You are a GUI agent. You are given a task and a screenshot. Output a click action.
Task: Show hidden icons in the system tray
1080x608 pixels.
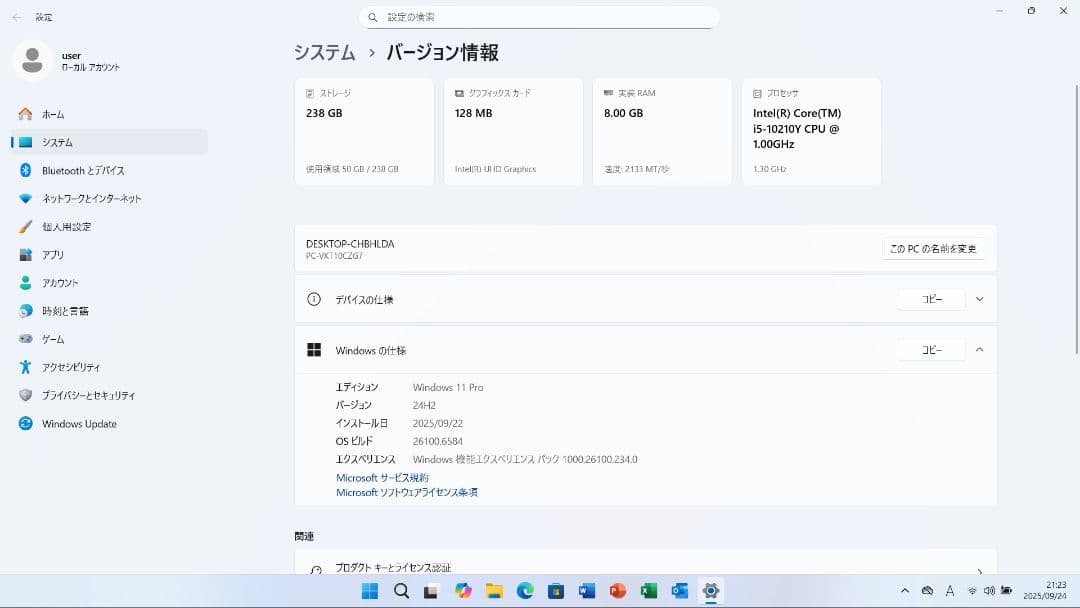(904, 591)
